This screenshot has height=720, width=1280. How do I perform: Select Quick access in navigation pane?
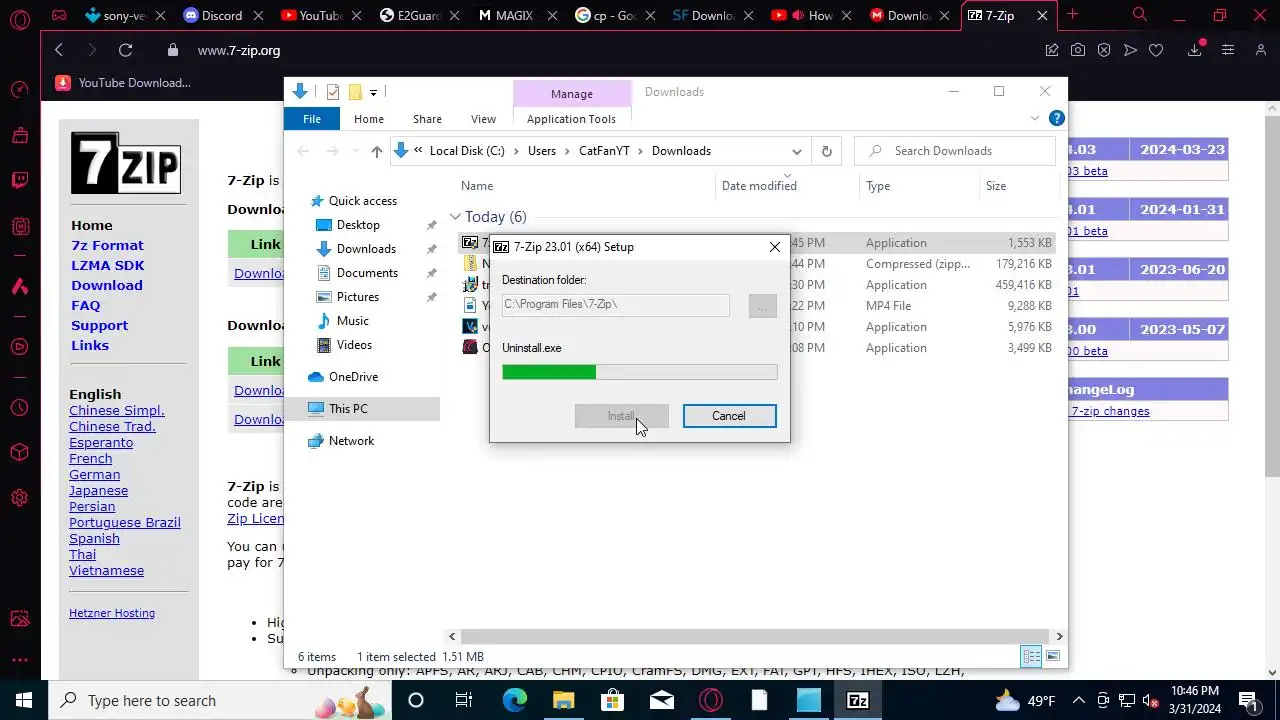[363, 201]
